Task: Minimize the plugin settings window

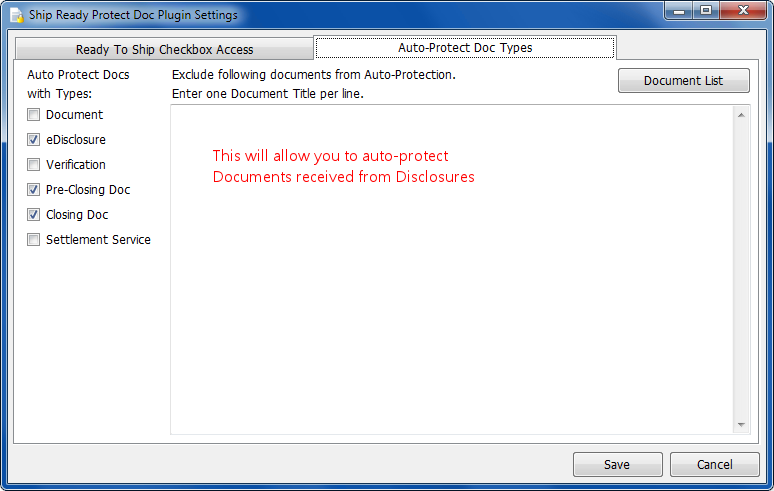Action: click(679, 10)
